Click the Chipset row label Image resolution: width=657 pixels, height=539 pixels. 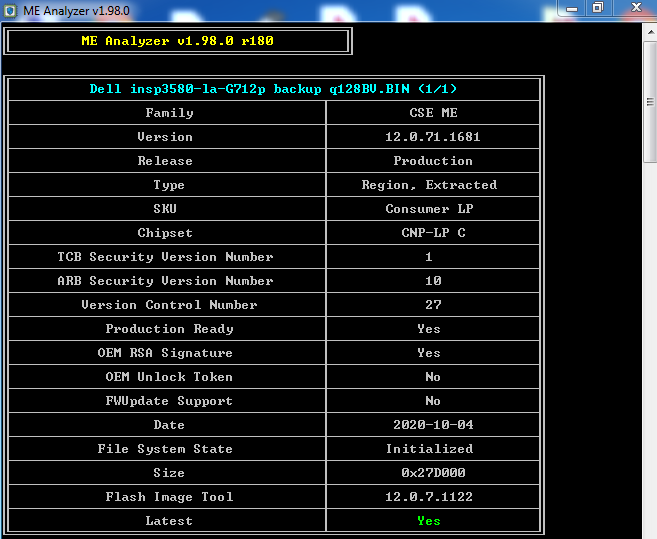tap(165, 233)
